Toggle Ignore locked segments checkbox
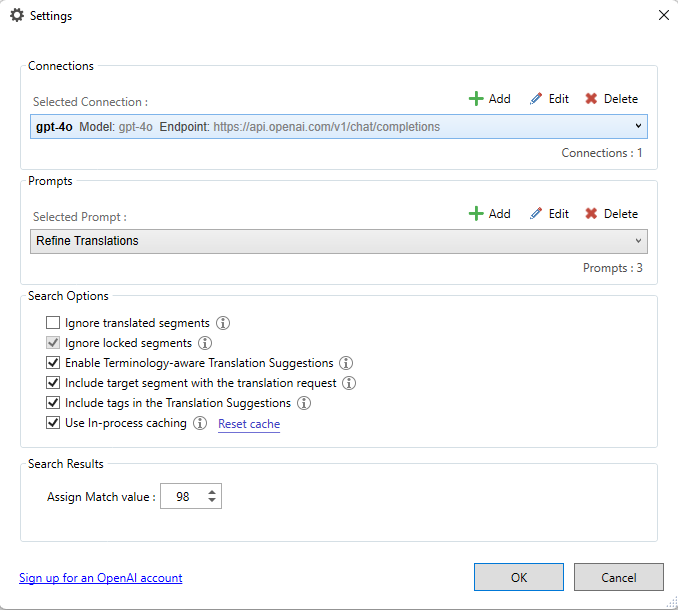The width and height of the screenshot is (678, 610). pyautogui.click(x=53, y=343)
